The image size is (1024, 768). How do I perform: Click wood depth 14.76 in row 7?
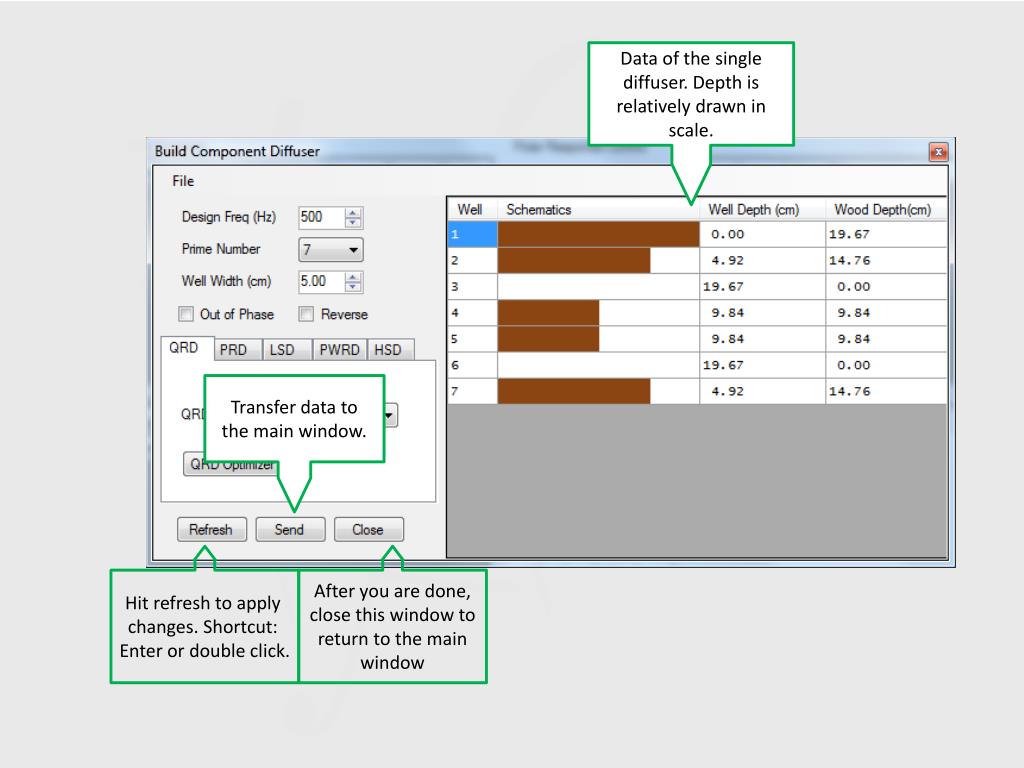886,391
